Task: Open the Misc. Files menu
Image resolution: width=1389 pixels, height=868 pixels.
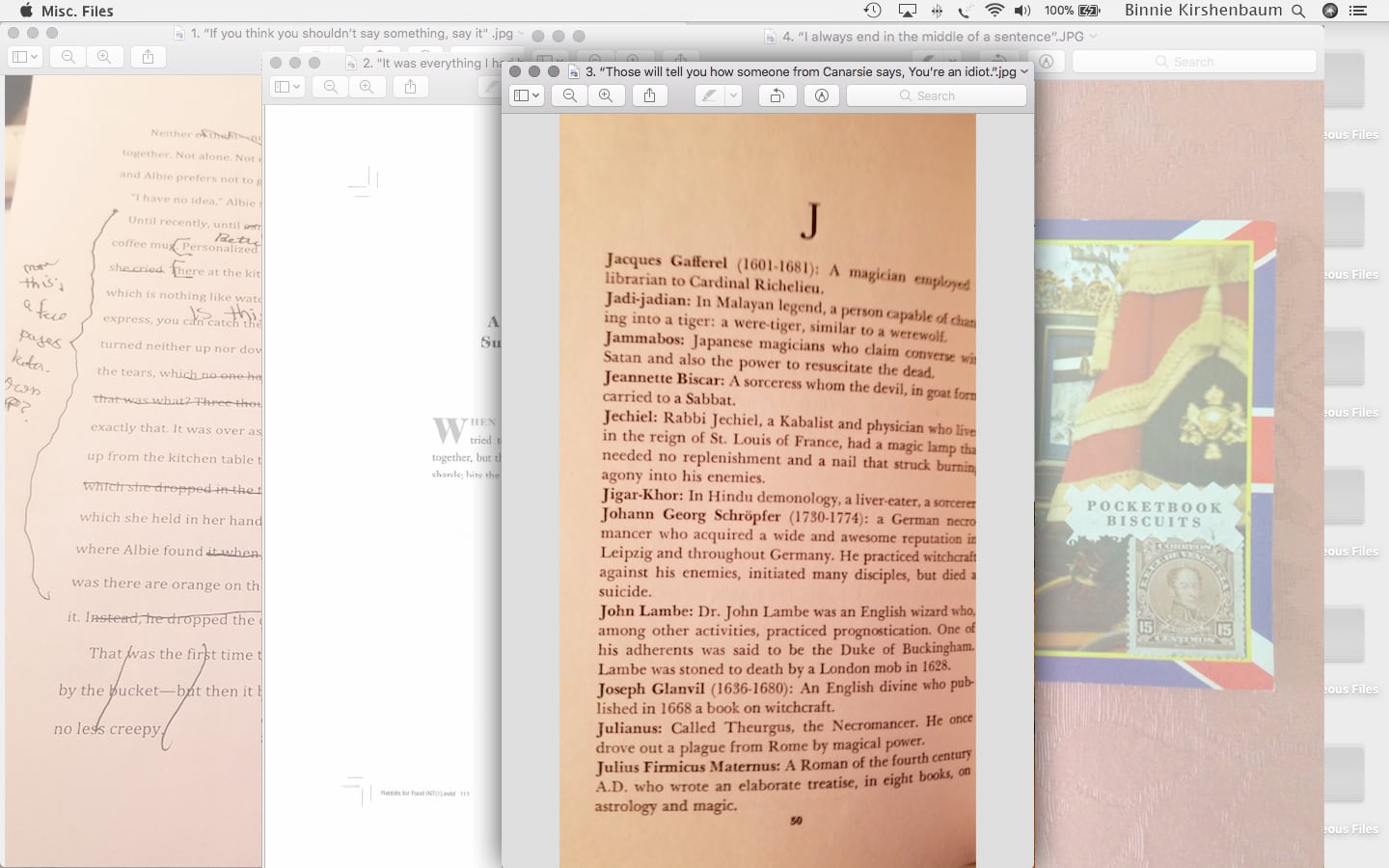Action: click(x=77, y=11)
